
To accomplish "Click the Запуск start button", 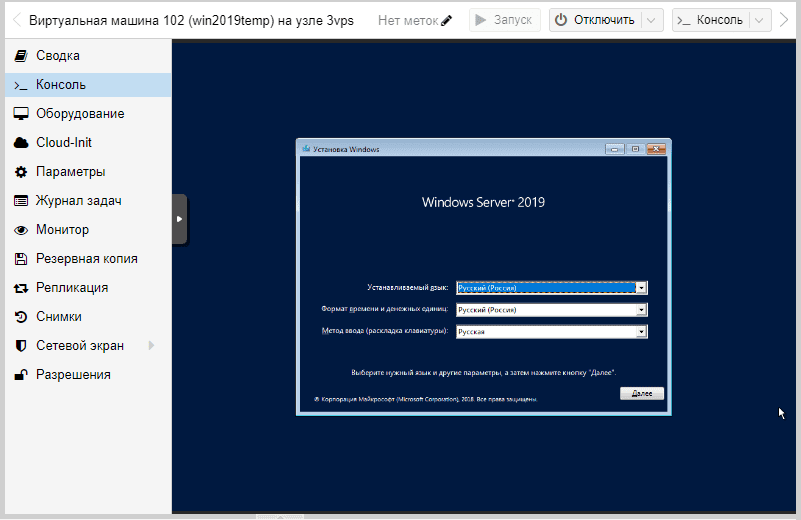I will (x=505, y=20).
